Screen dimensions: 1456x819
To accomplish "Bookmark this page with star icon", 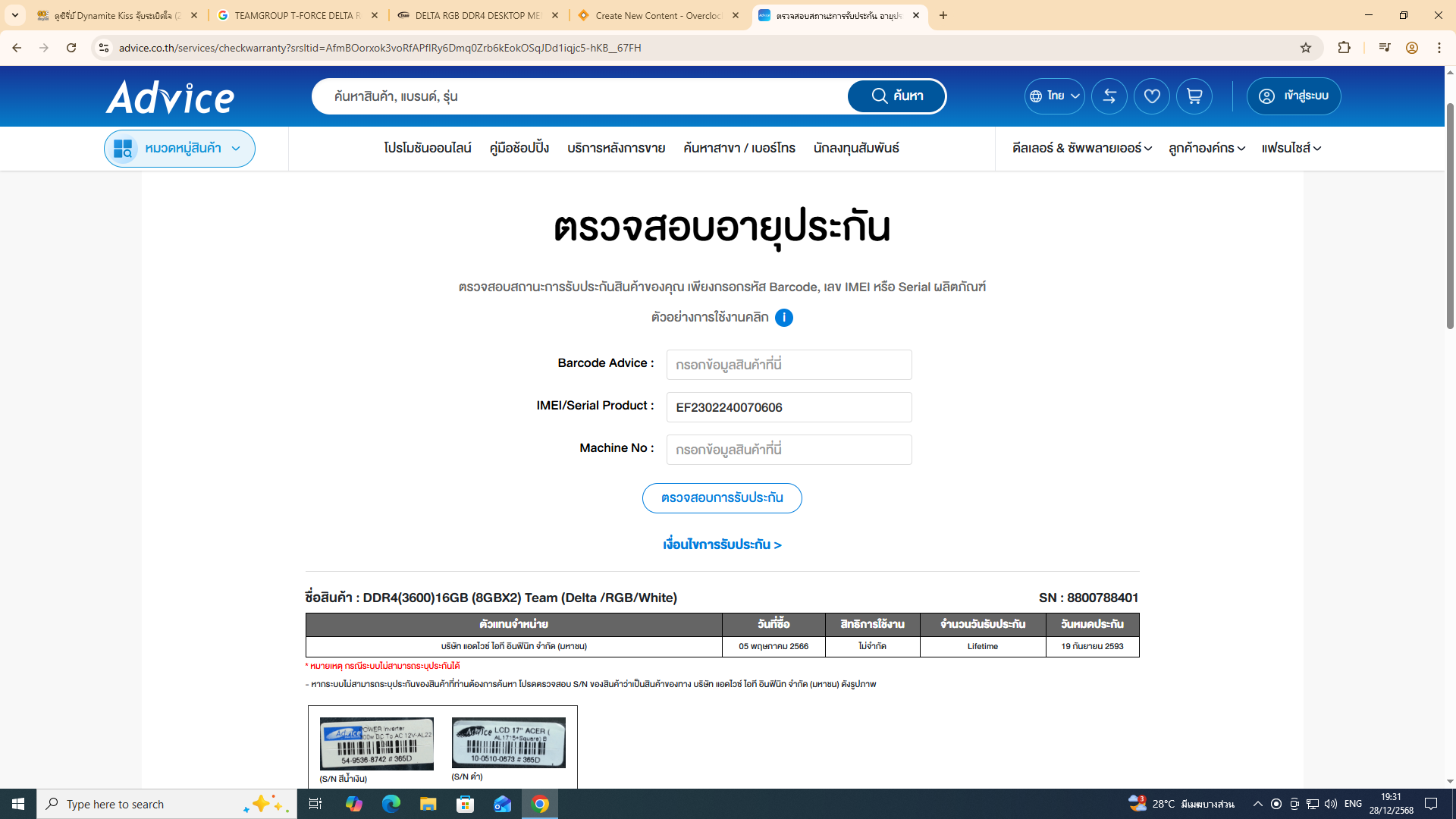I will point(1305,48).
